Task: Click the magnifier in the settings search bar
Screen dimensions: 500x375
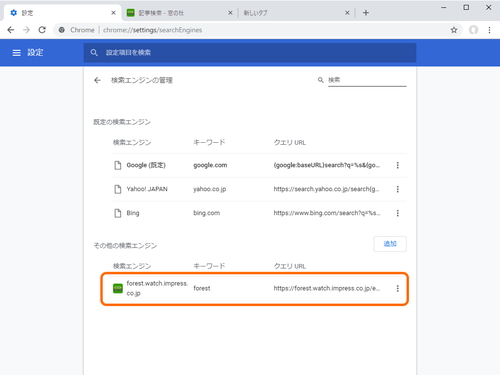Action: tap(94, 53)
